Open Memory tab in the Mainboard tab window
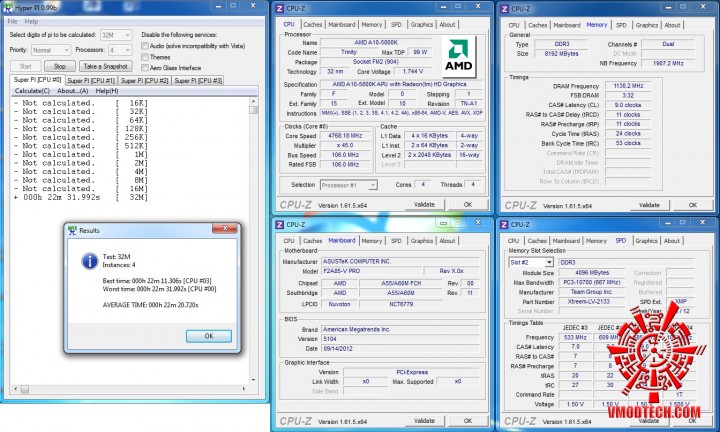Screen dimensions: 720x432 (371, 241)
